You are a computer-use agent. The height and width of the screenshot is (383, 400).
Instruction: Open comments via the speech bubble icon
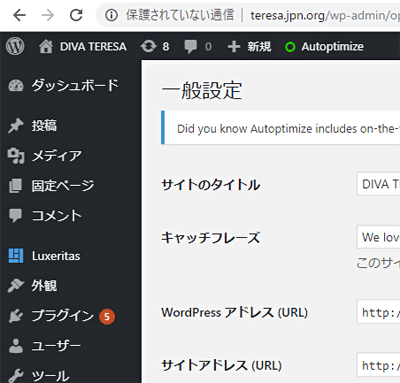[x=191, y=47]
